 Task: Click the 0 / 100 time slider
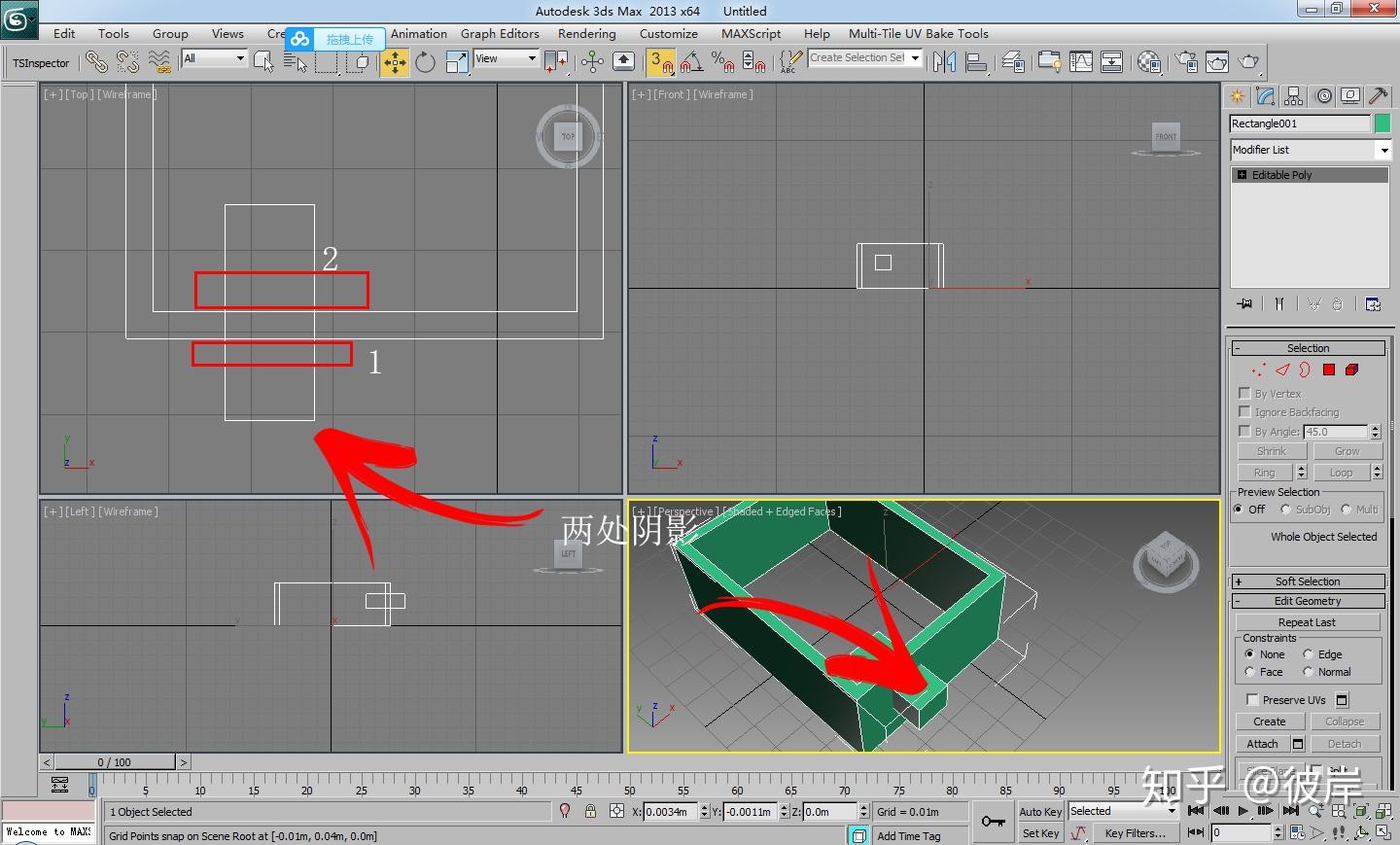[x=114, y=762]
